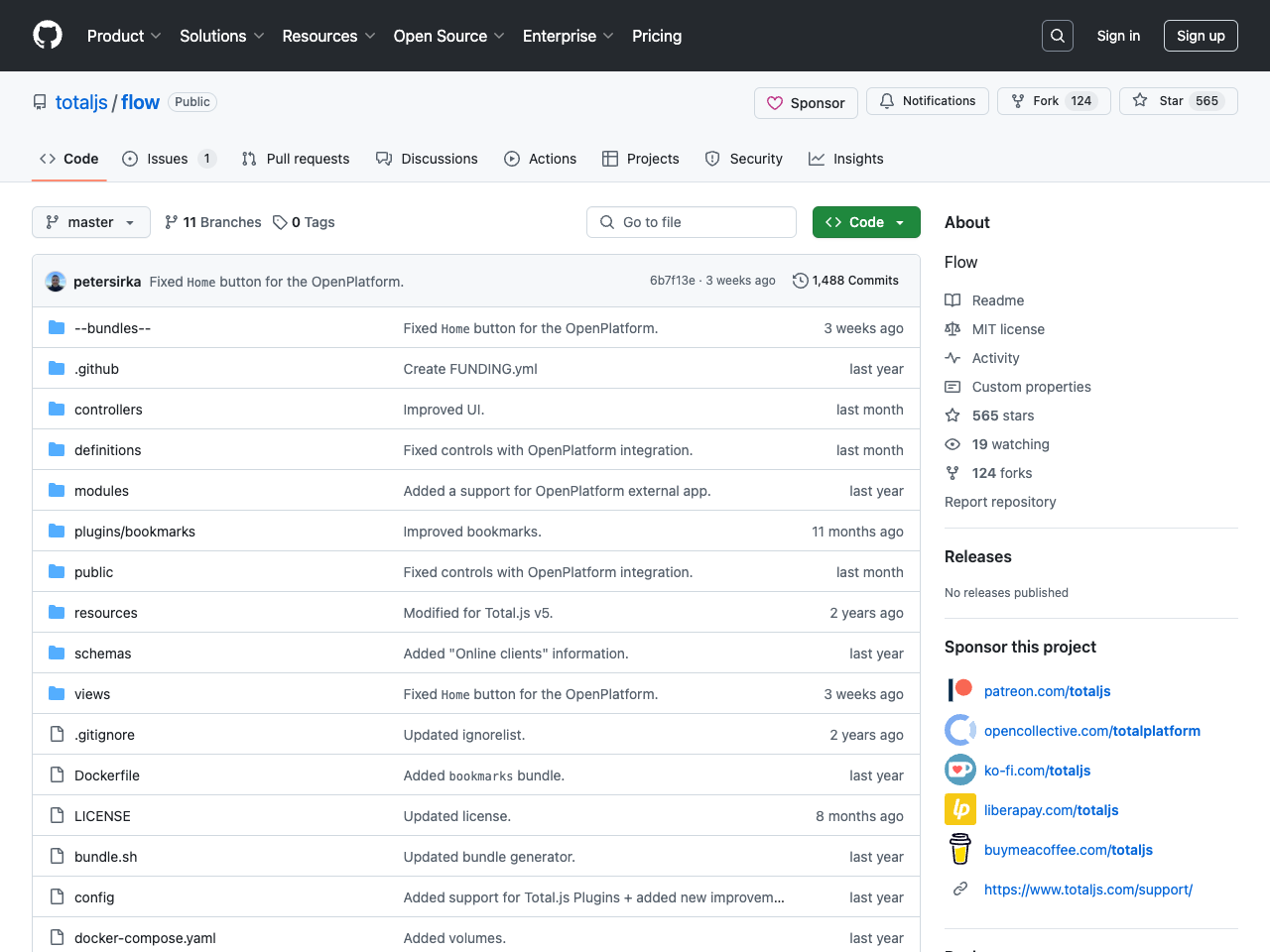Click the repository icon before totaljs
1270x952 pixels.
40,102
